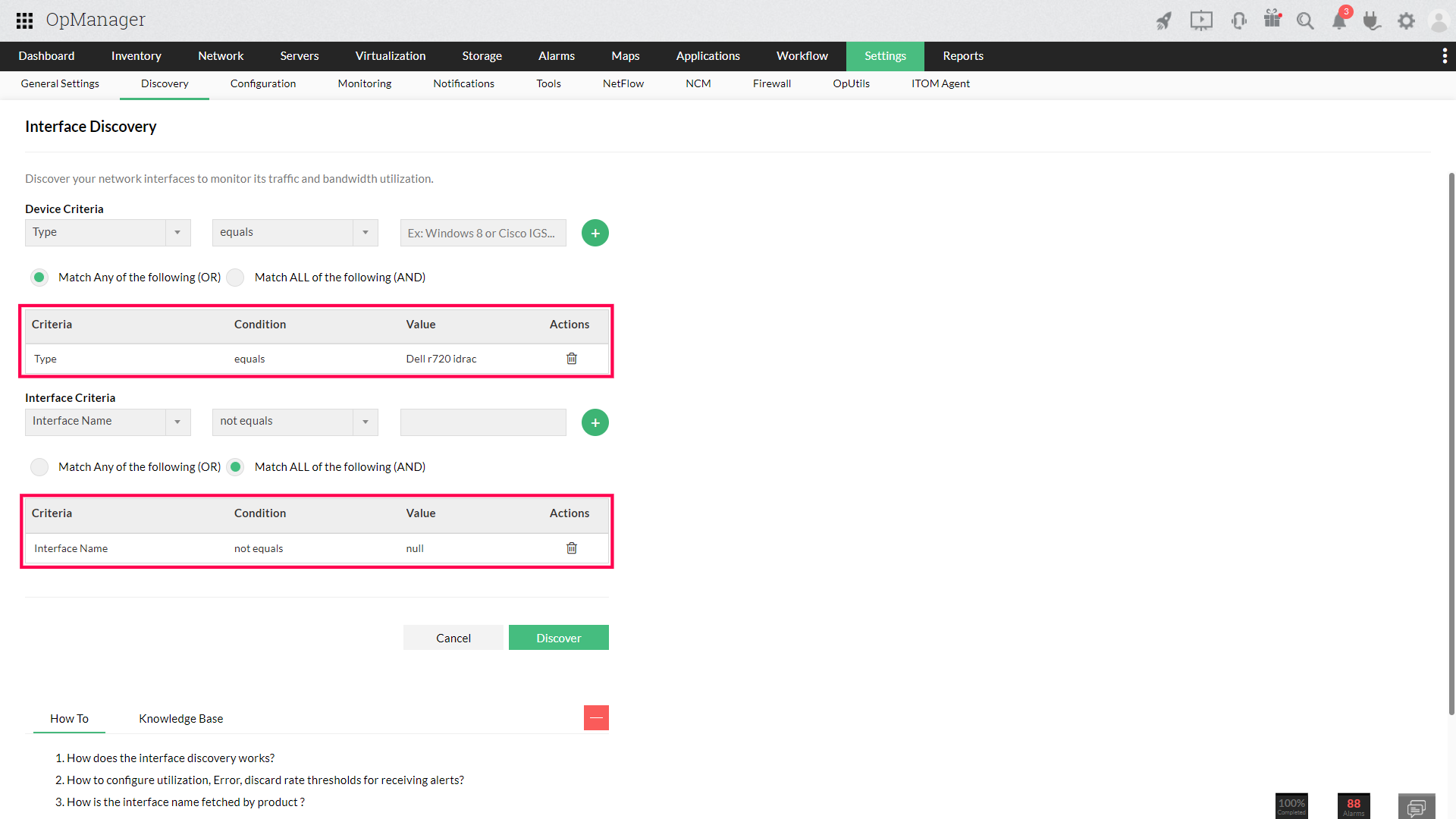Image resolution: width=1456 pixels, height=819 pixels.
Task: Click the rocket quick-start icon
Action: click(1163, 20)
